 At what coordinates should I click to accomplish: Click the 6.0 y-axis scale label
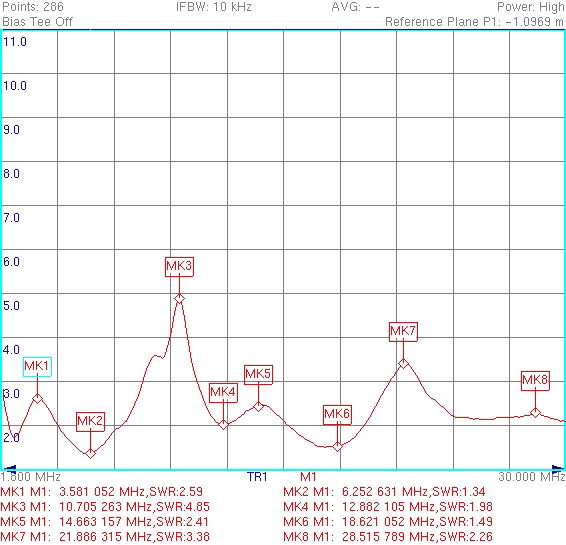pyautogui.click(x=11, y=262)
